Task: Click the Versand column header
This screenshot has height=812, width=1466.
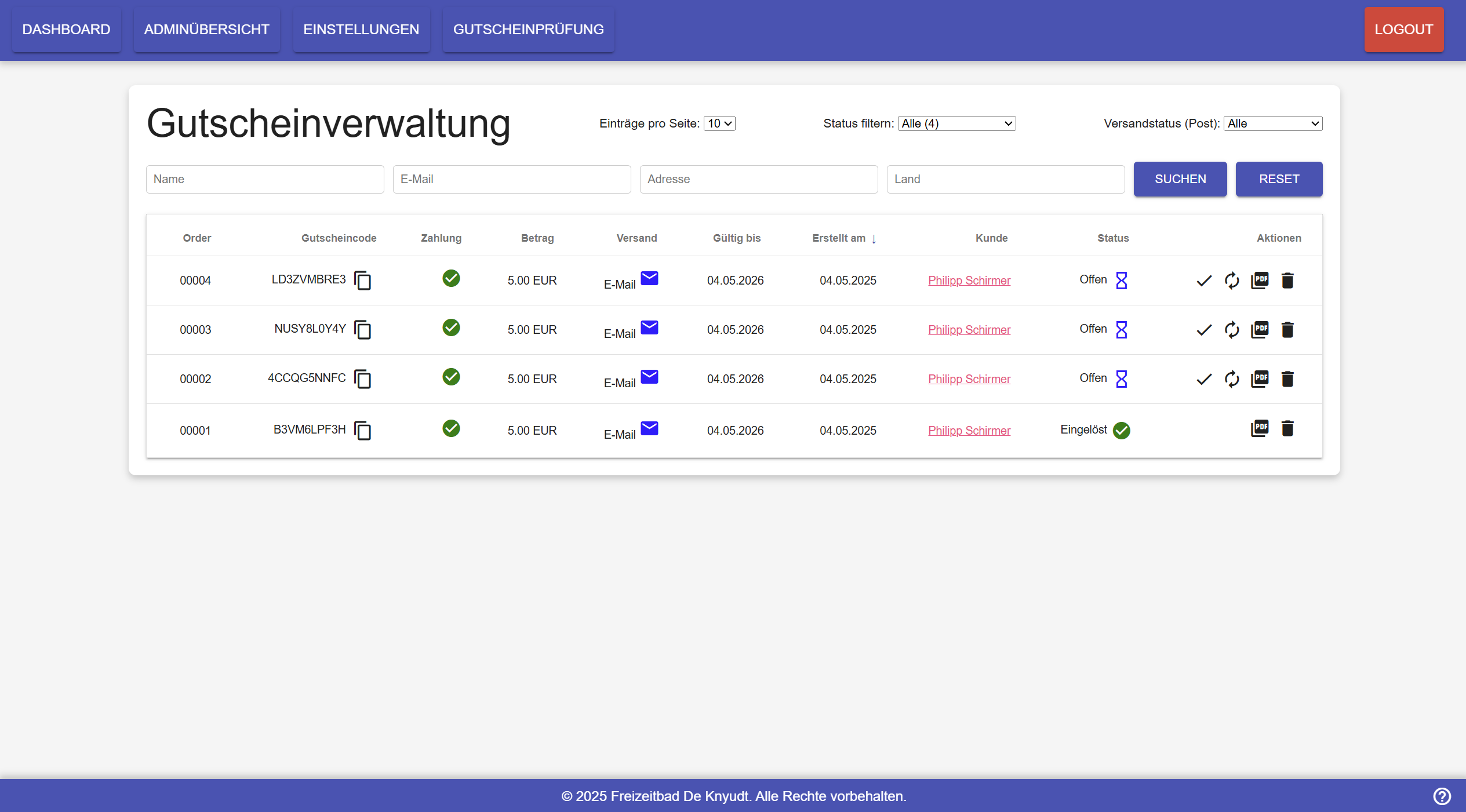Action: [636, 238]
